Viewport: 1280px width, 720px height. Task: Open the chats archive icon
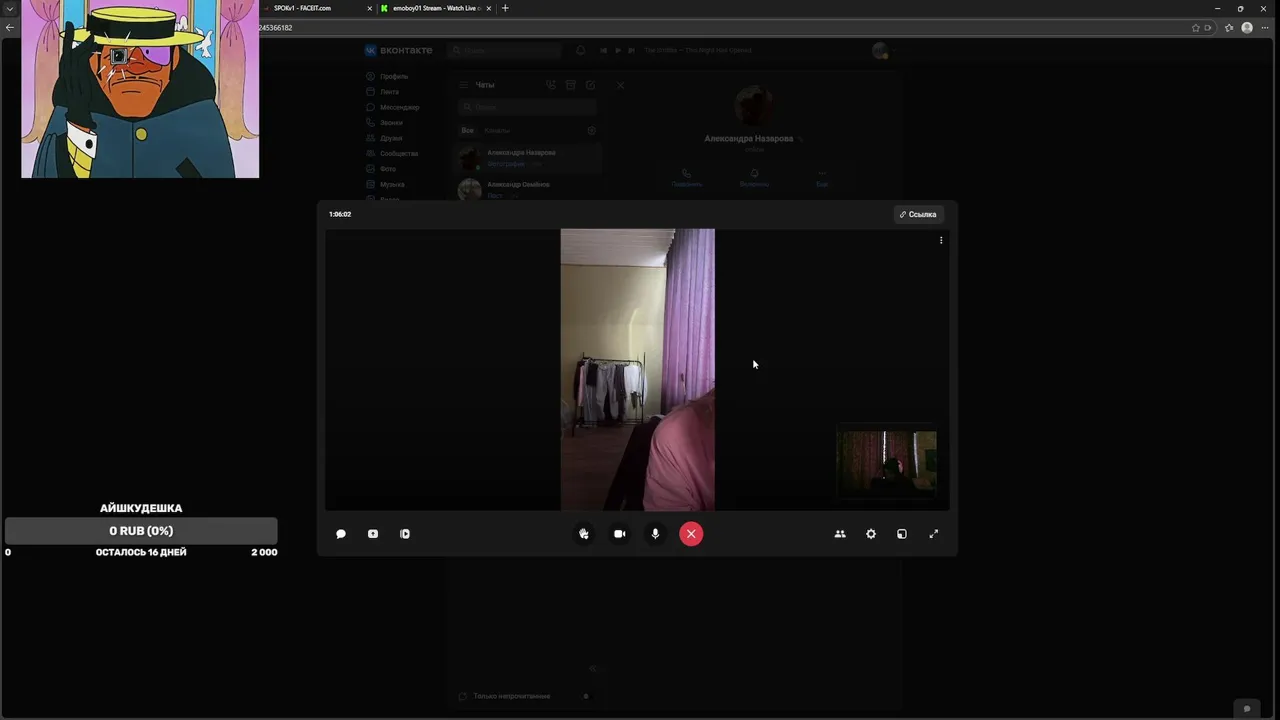pyautogui.click(x=571, y=85)
